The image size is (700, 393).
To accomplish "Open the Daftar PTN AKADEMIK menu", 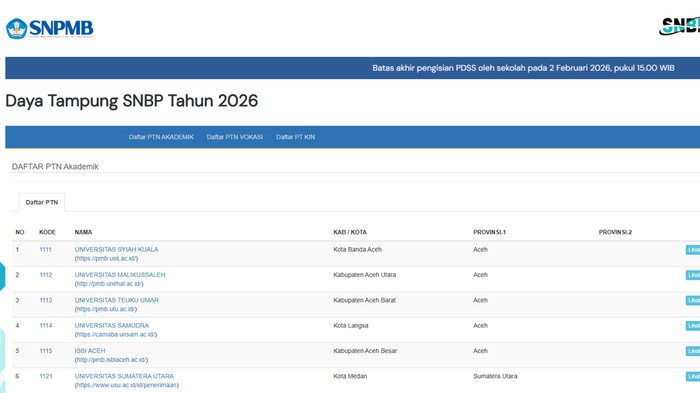I will 161,137.
